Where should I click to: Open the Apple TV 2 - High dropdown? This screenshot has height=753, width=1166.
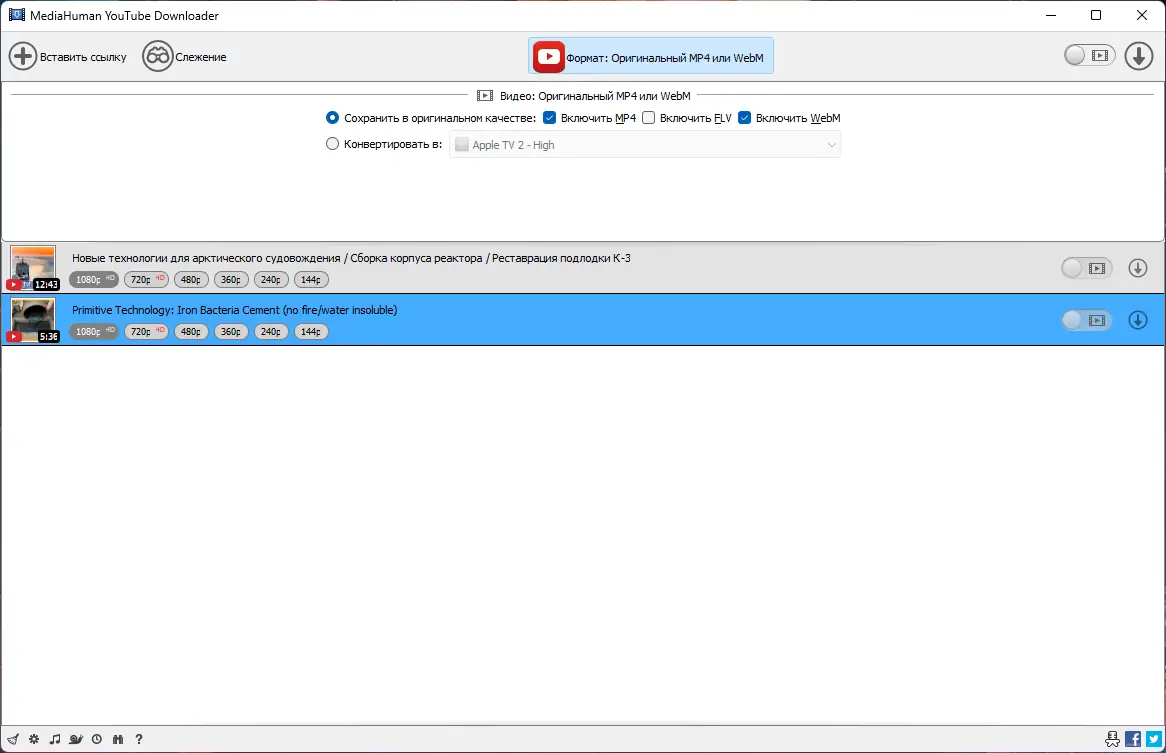[645, 145]
